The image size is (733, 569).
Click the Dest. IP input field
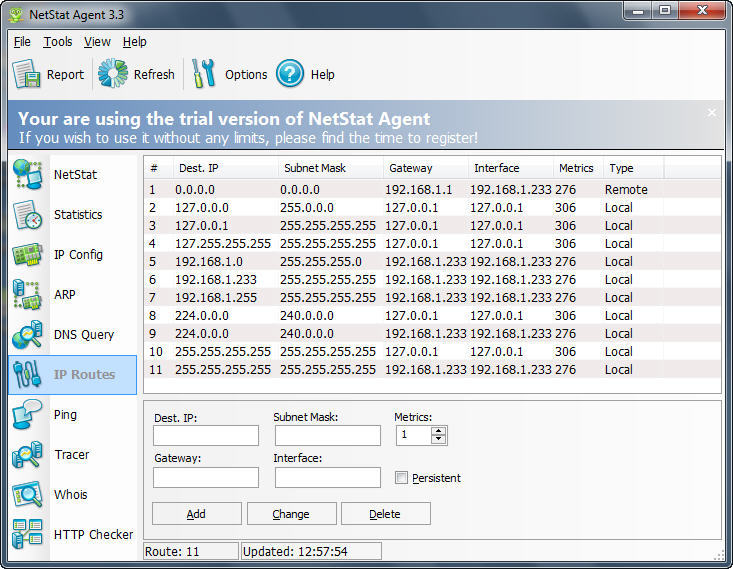click(206, 436)
